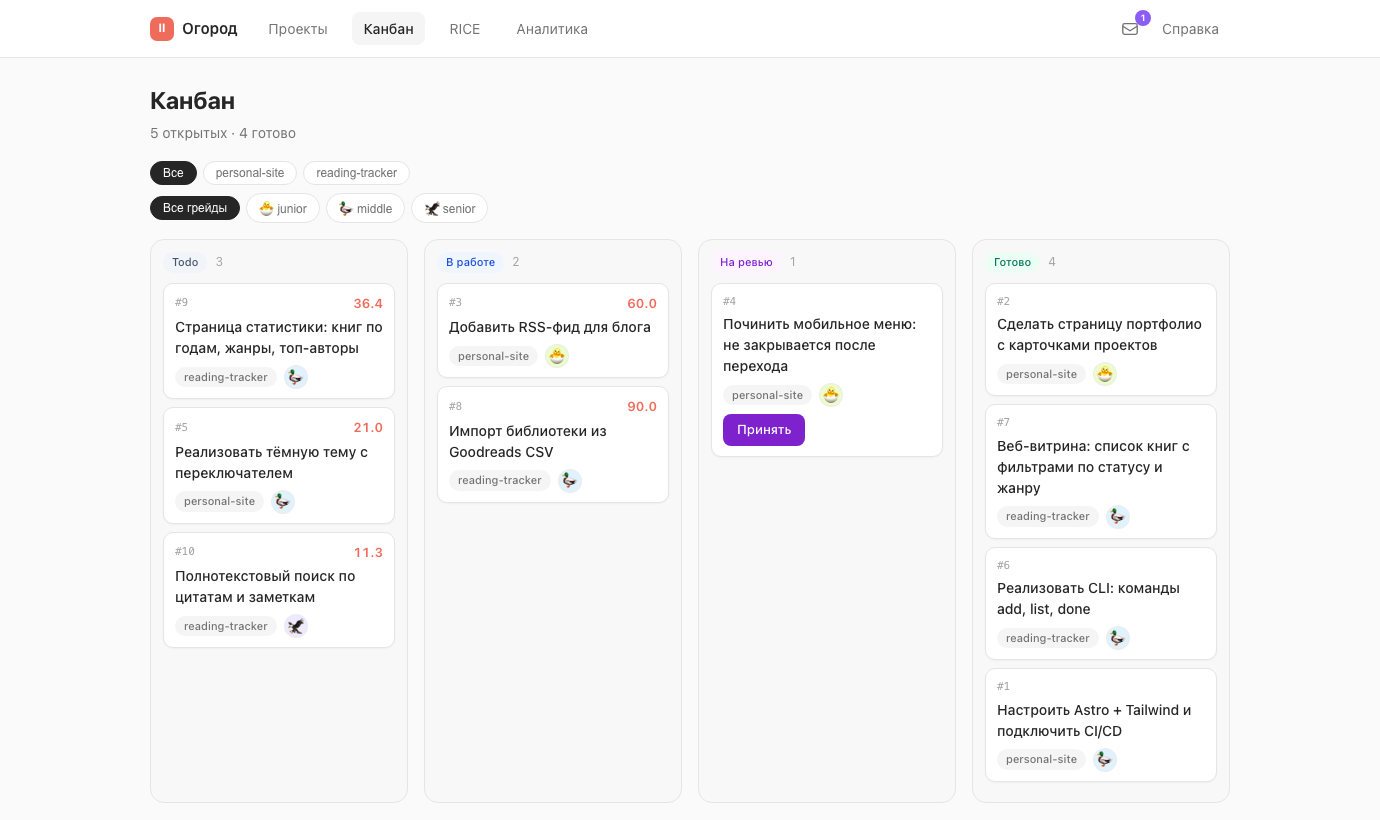Filter by middle grade chip
The image size is (1380, 820).
[365, 208]
